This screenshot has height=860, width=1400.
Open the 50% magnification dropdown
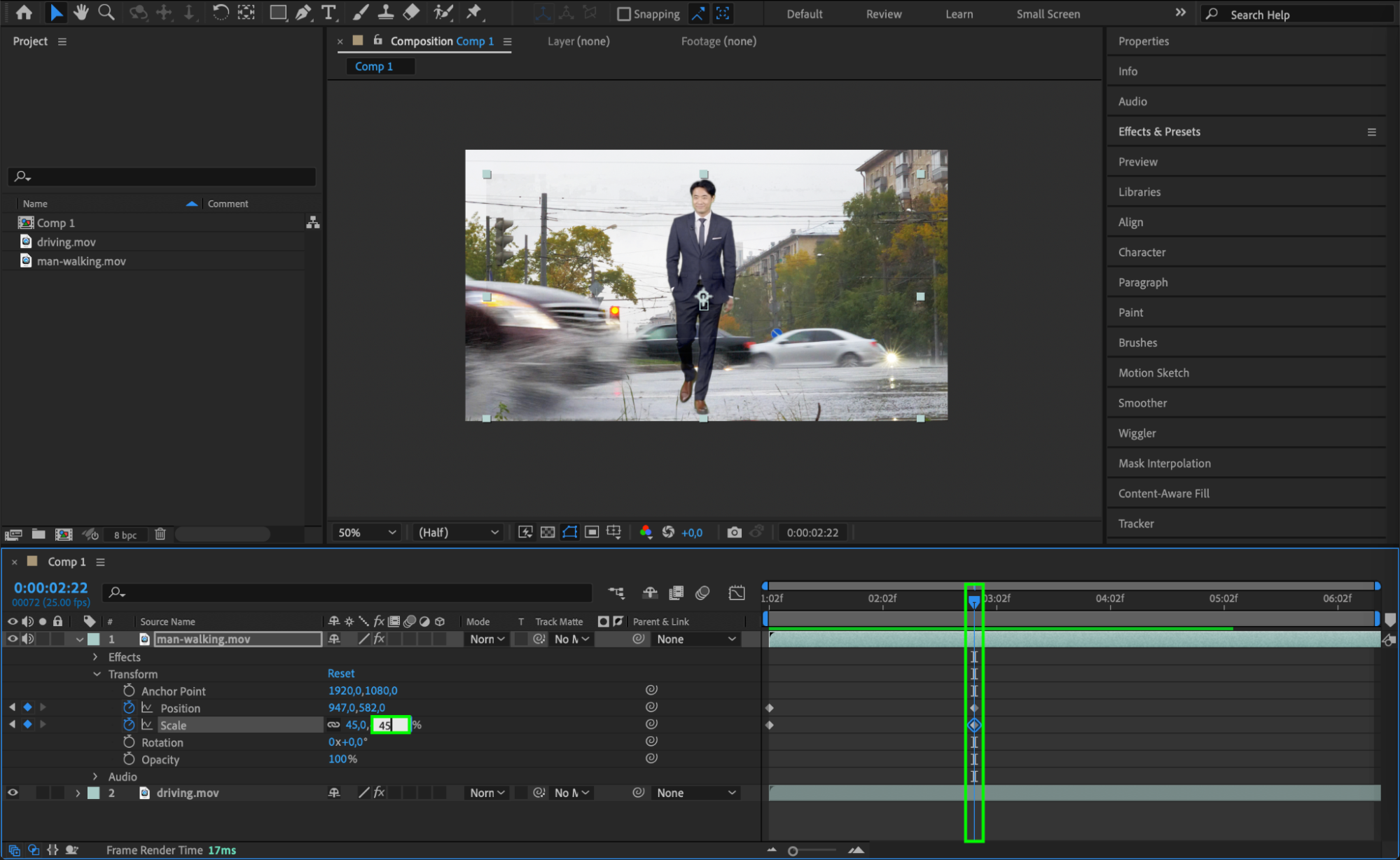(367, 532)
